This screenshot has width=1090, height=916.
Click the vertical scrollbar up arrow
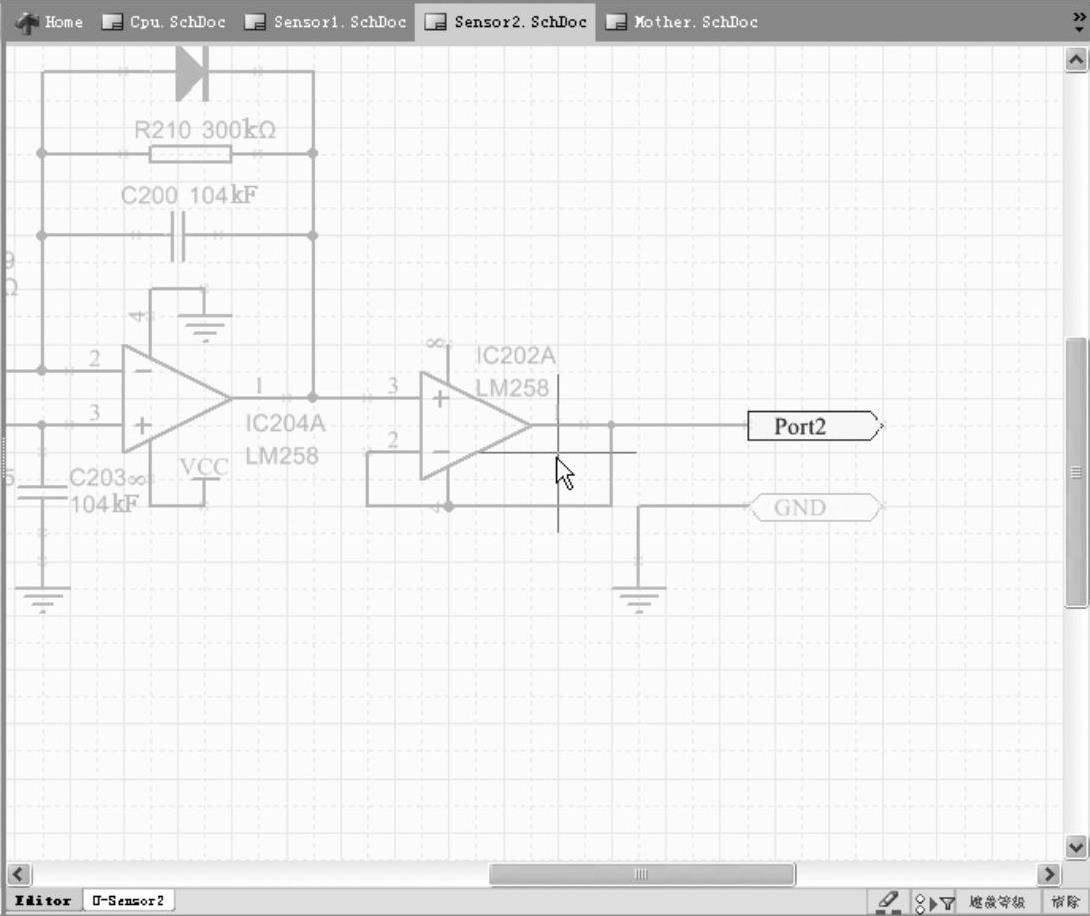coord(1075,60)
